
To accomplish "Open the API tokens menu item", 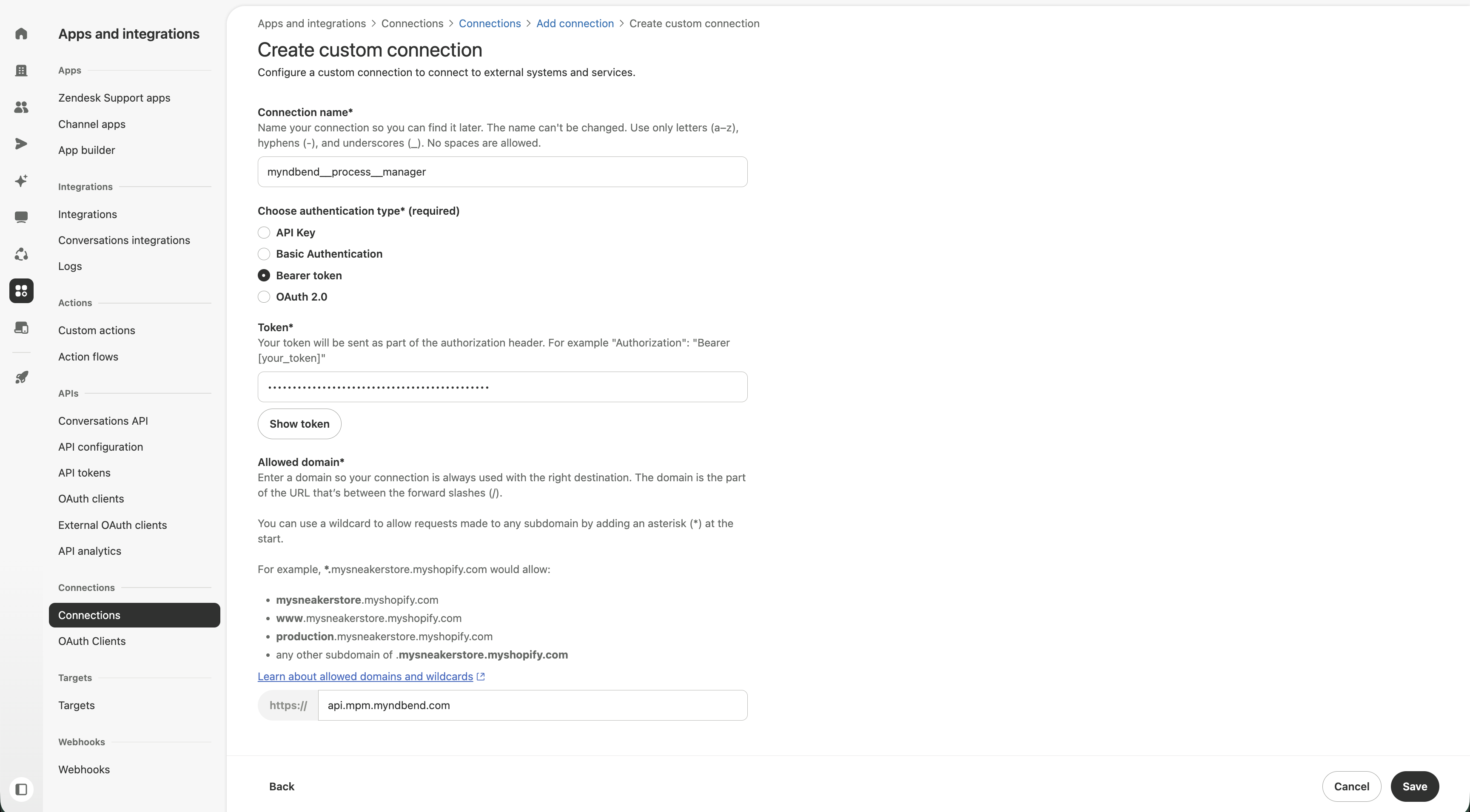I will [85, 473].
